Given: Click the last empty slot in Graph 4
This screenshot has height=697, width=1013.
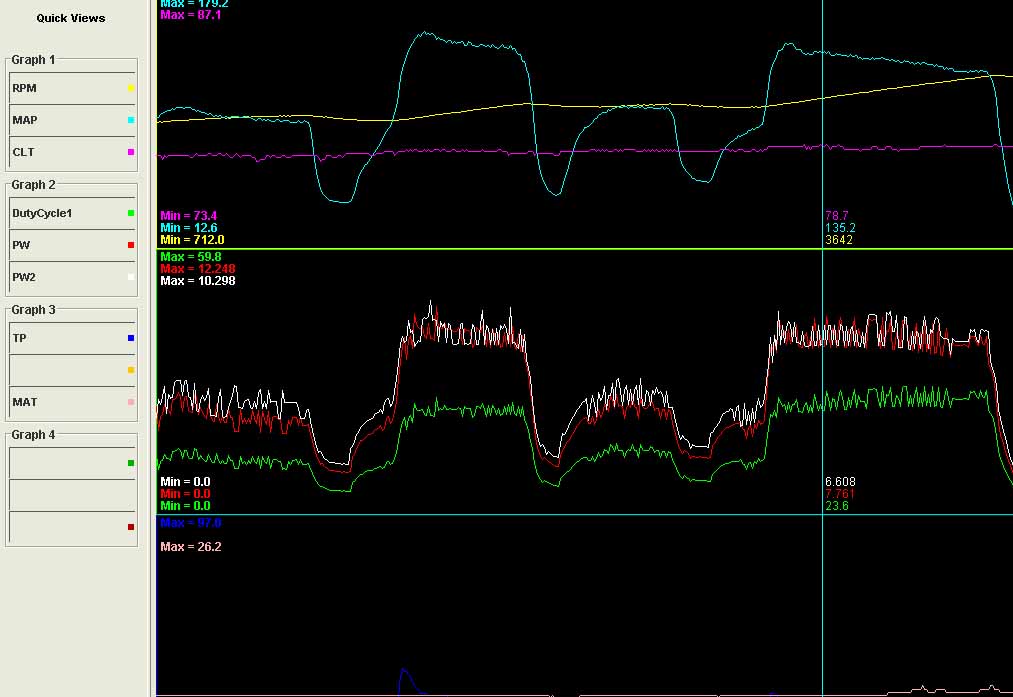Looking at the screenshot, I should [66, 527].
